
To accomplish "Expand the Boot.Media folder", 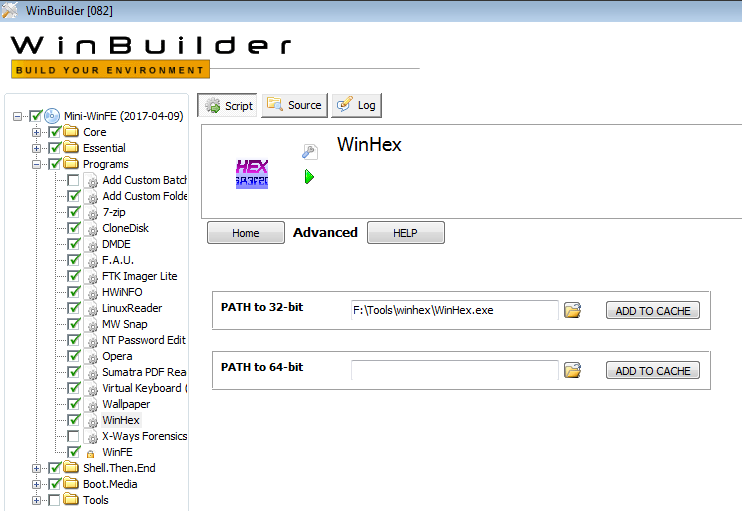I will [37, 484].
